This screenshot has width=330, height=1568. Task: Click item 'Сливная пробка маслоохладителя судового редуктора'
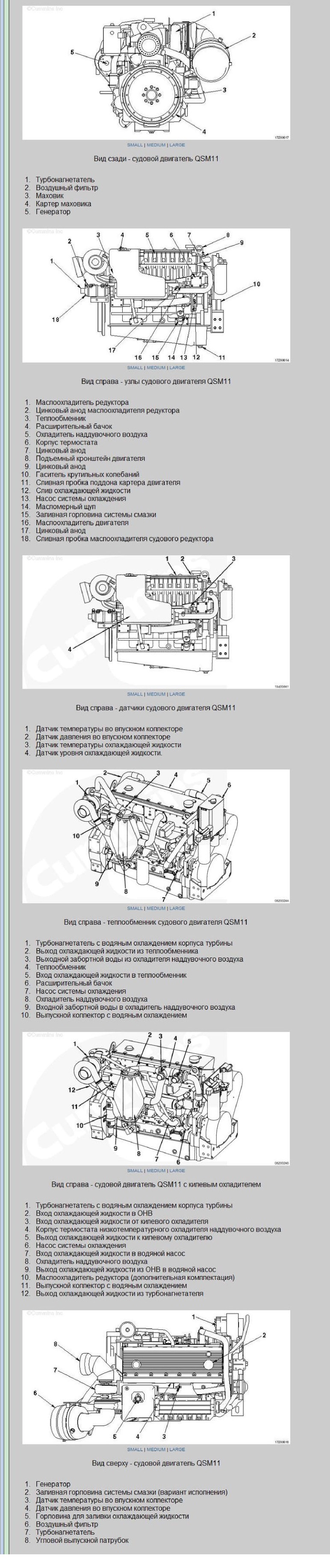point(124,539)
